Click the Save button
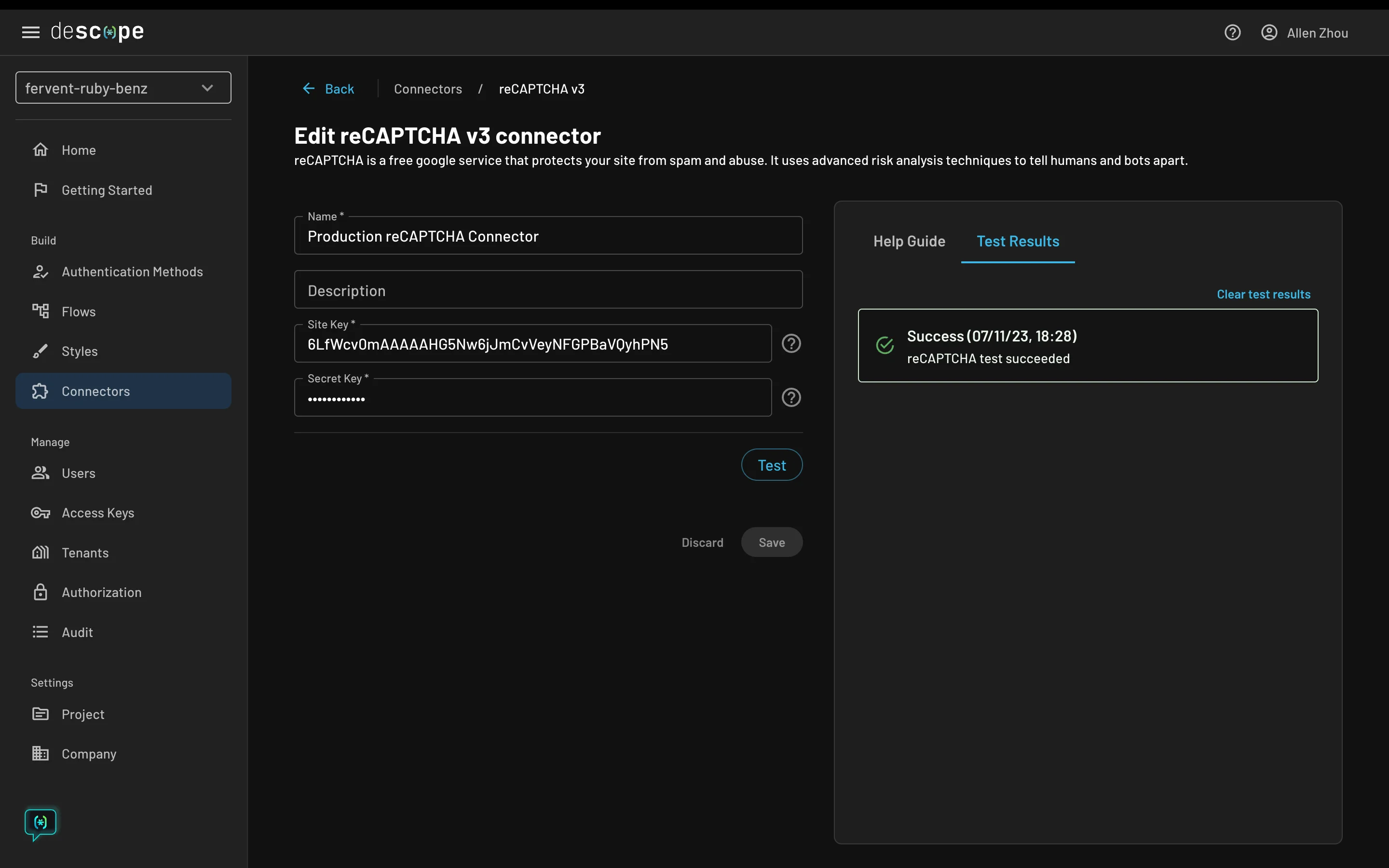The width and height of the screenshot is (1389, 868). [771, 542]
